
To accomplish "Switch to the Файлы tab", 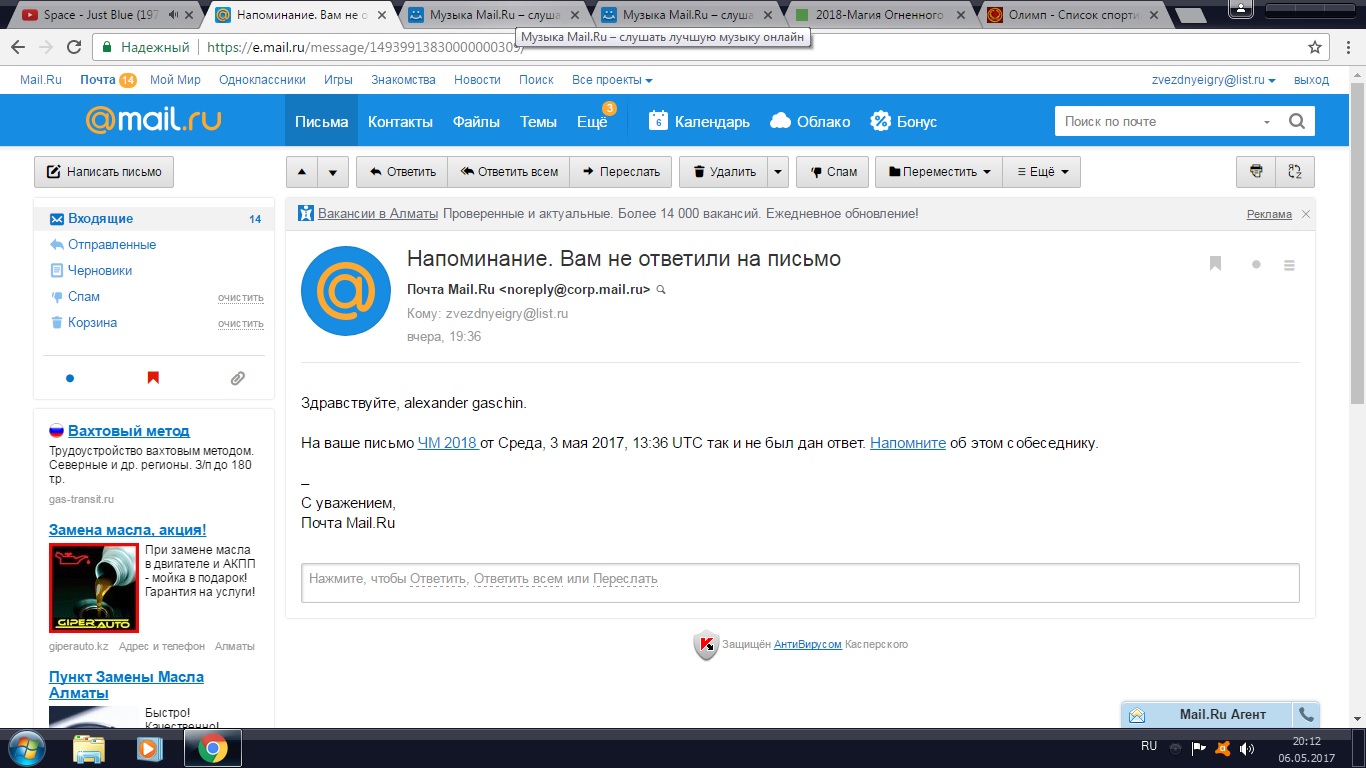I will [476, 121].
